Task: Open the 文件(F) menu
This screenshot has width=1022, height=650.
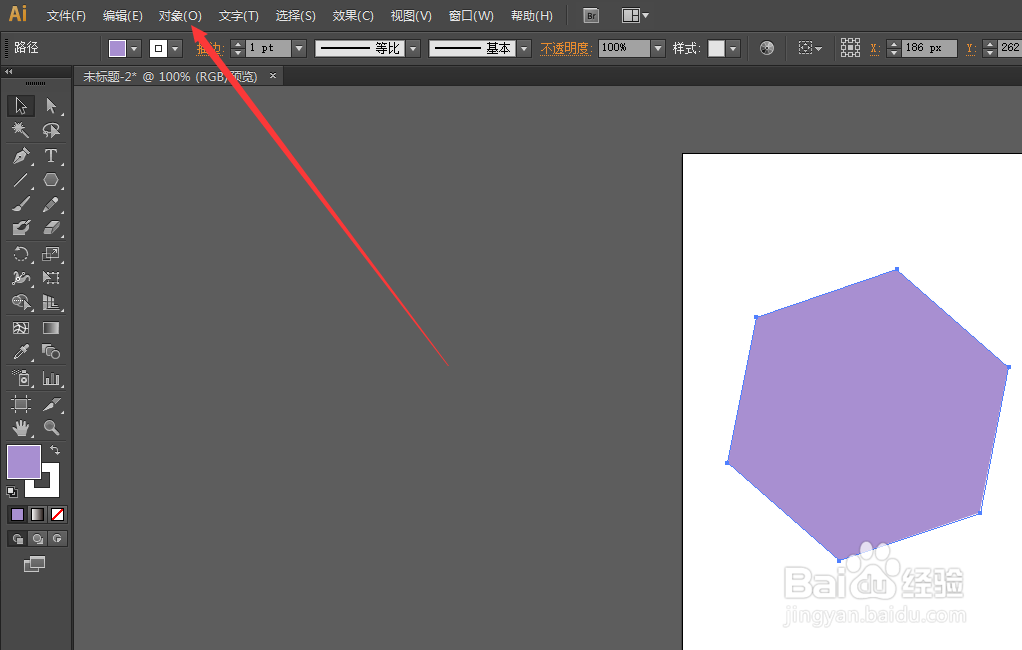Action: pyautogui.click(x=66, y=16)
